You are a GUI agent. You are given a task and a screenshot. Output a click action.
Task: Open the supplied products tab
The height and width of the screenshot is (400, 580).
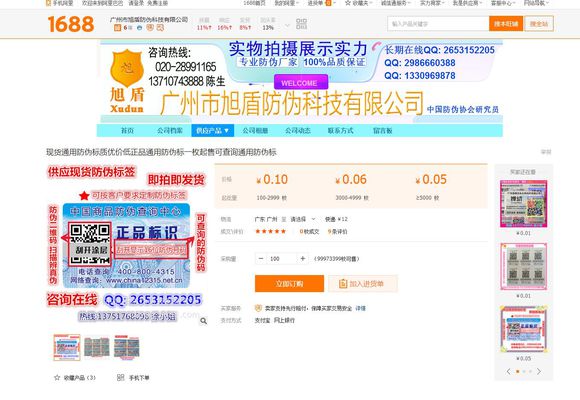click(212, 131)
